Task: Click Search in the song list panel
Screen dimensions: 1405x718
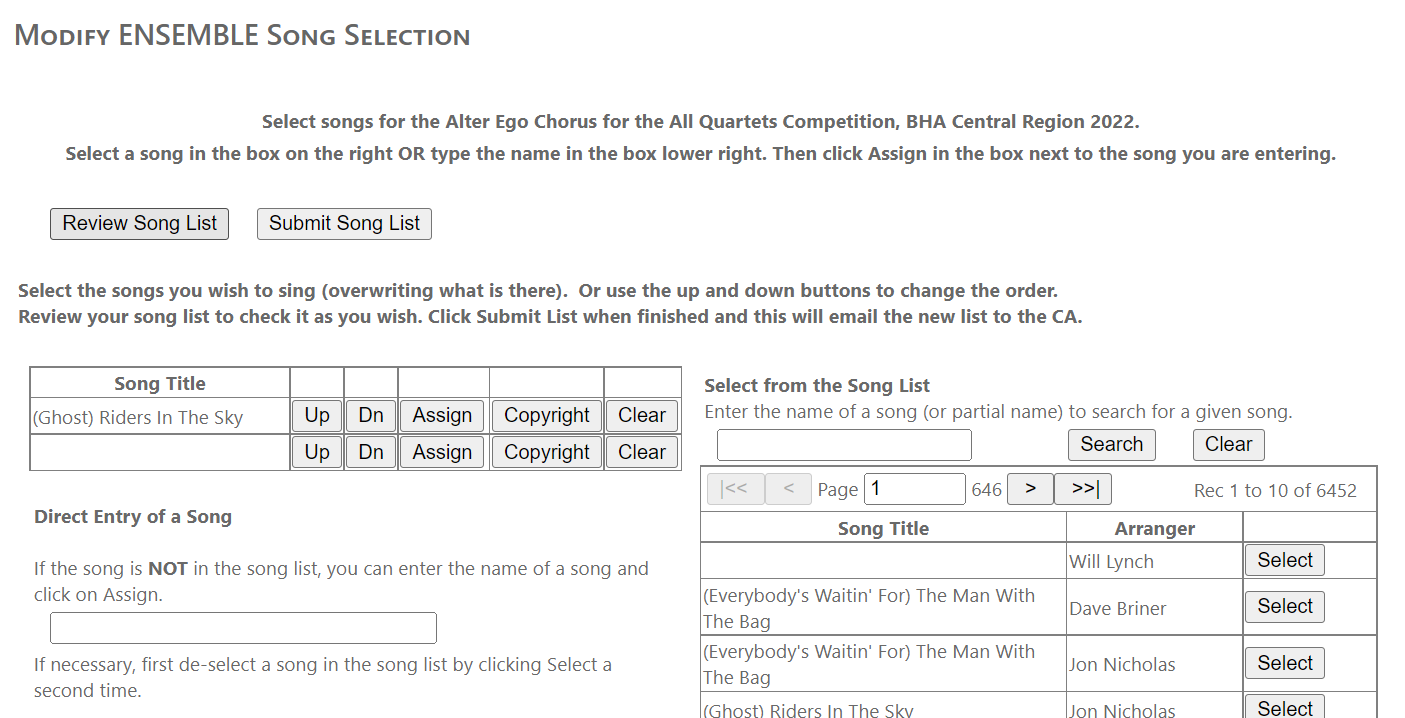Action: click(1111, 445)
